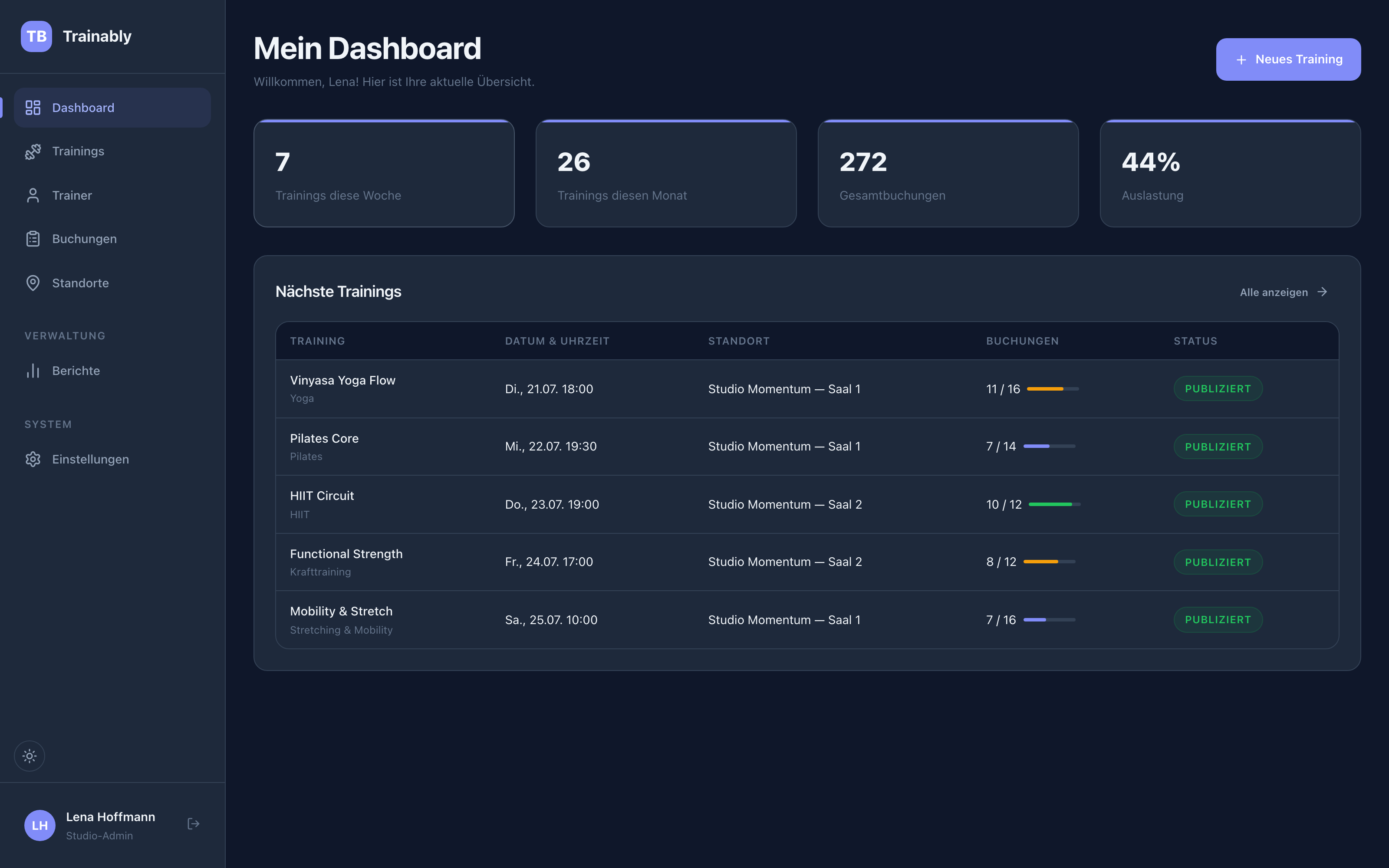Click the Trainings diesen Monat stat card
This screenshot has width=1389, height=868.
(666, 173)
